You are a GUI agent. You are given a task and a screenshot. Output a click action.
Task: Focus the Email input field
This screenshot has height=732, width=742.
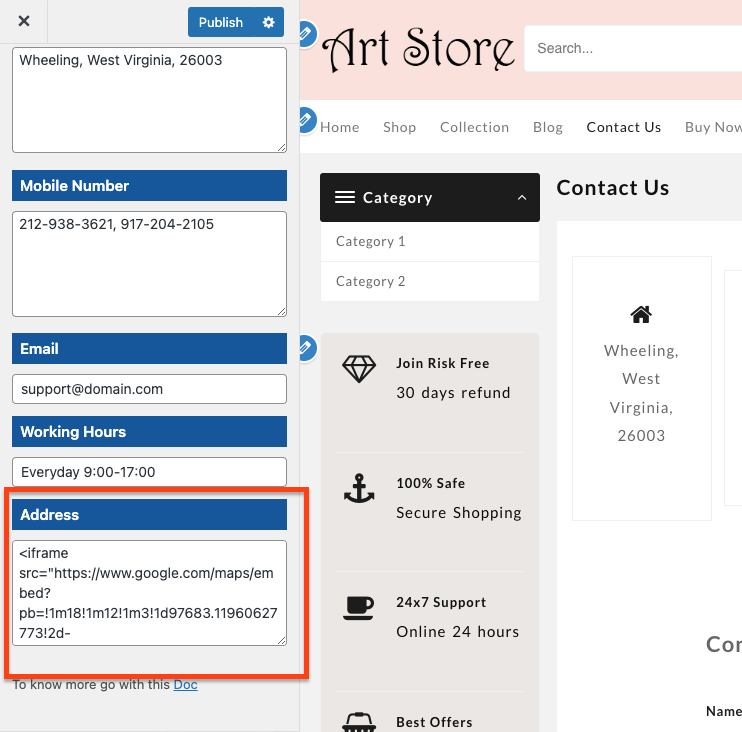coord(149,389)
